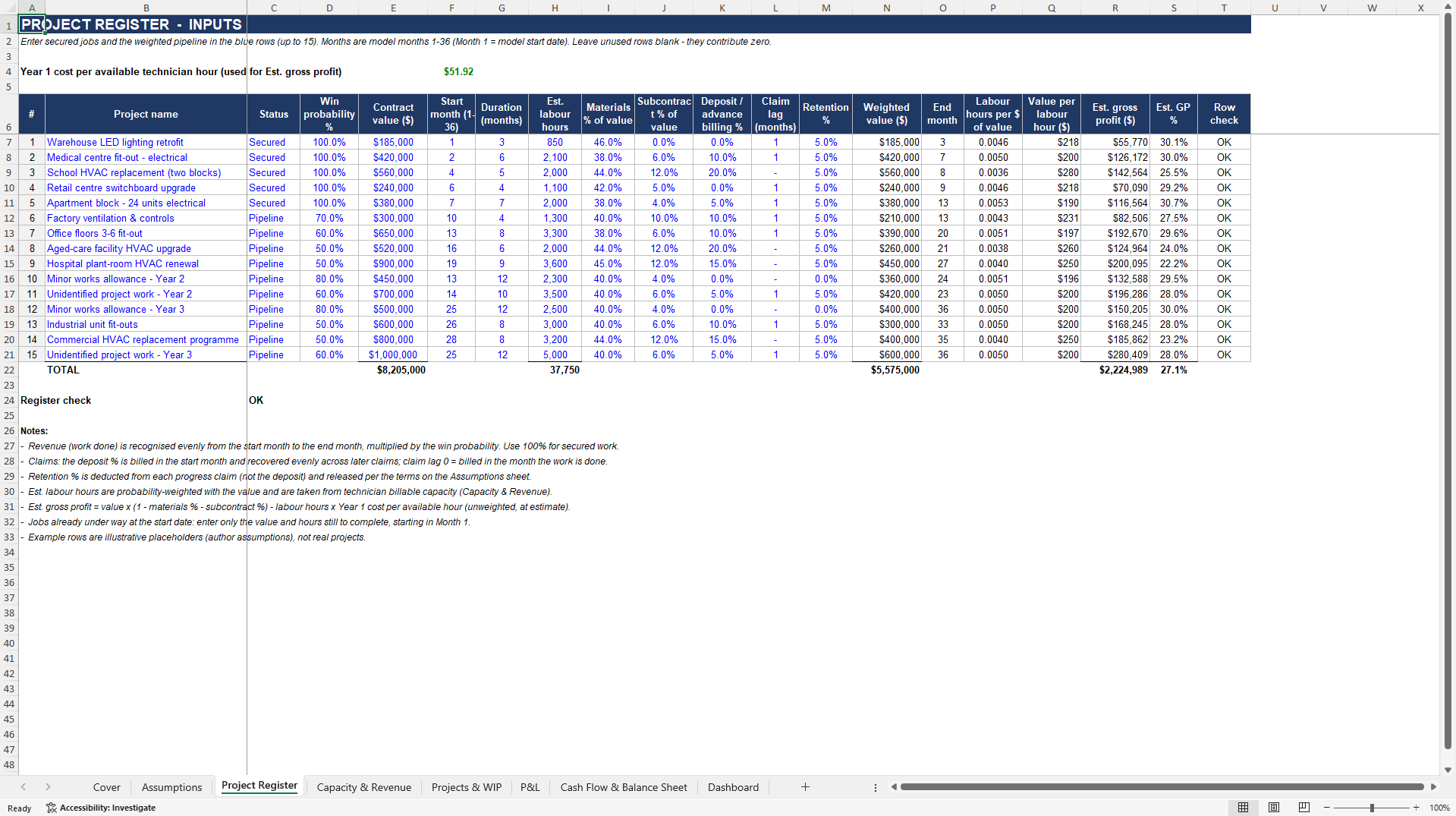Click the 'Row check' column header

1224,114
